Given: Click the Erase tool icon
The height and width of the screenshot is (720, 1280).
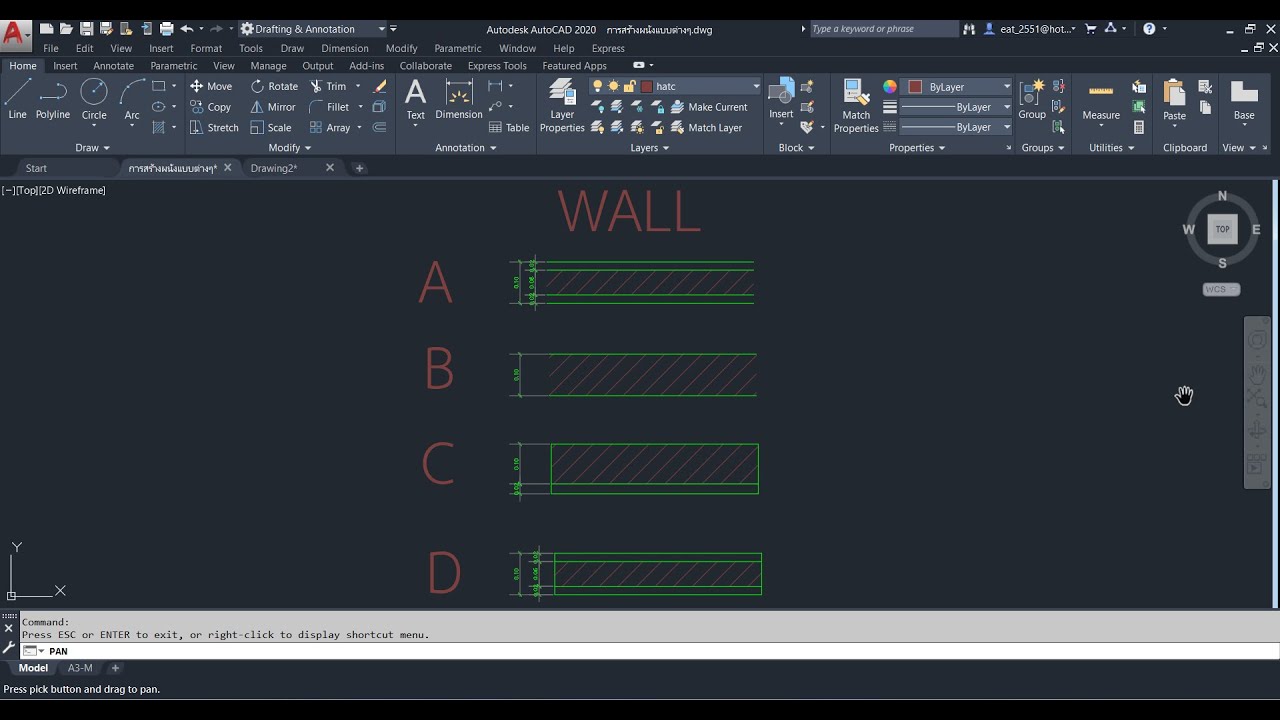Looking at the screenshot, I should 379,86.
